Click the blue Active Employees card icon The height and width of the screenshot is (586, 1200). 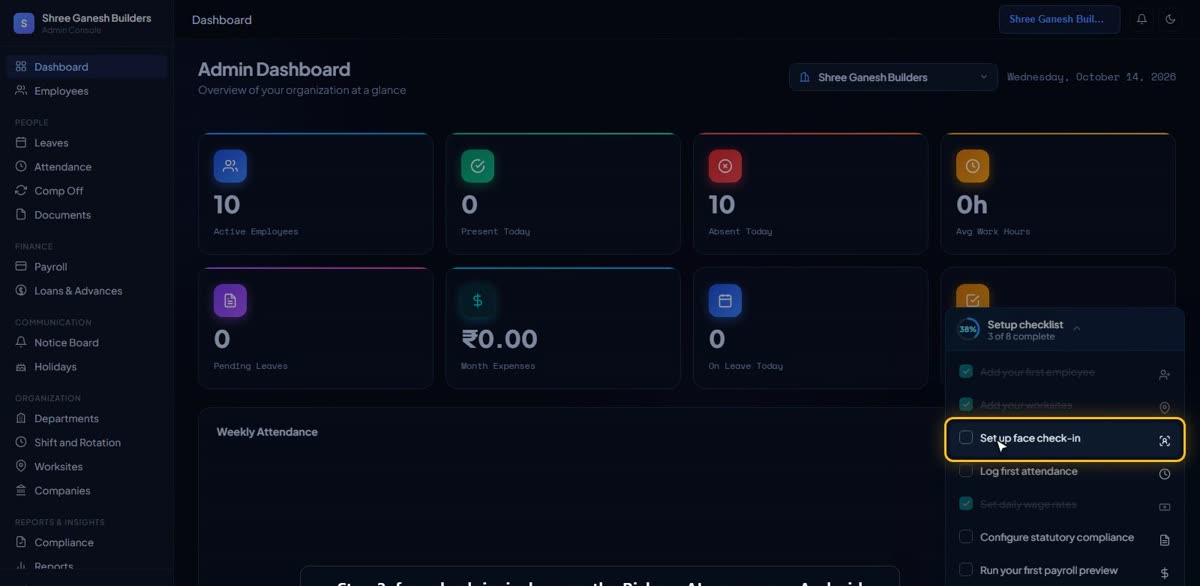[x=230, y=166]
